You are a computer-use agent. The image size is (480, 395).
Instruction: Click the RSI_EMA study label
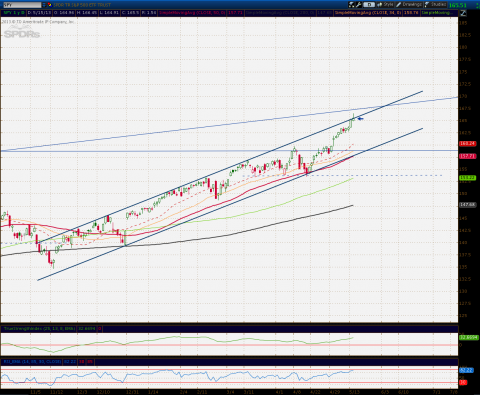pos(32,361)
